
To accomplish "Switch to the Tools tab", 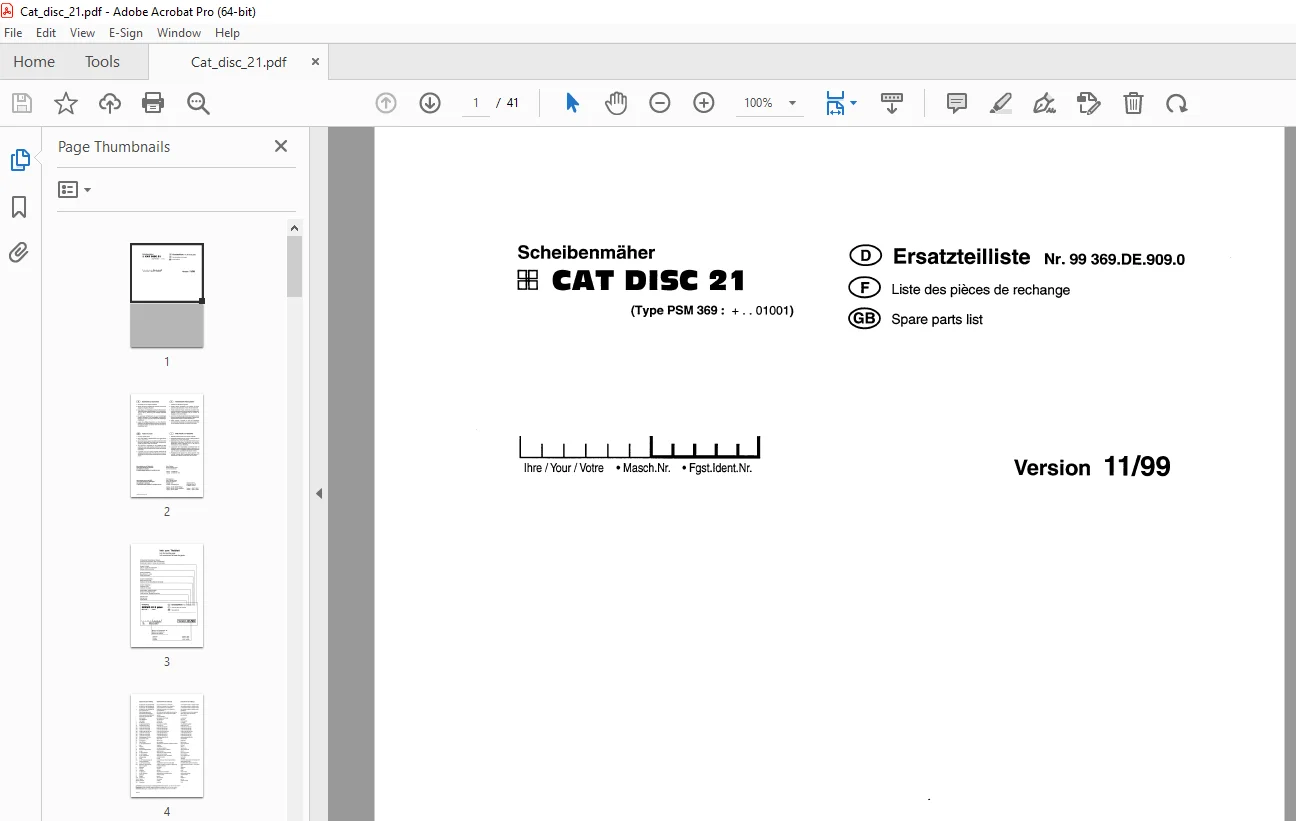I will click(102, 62).
